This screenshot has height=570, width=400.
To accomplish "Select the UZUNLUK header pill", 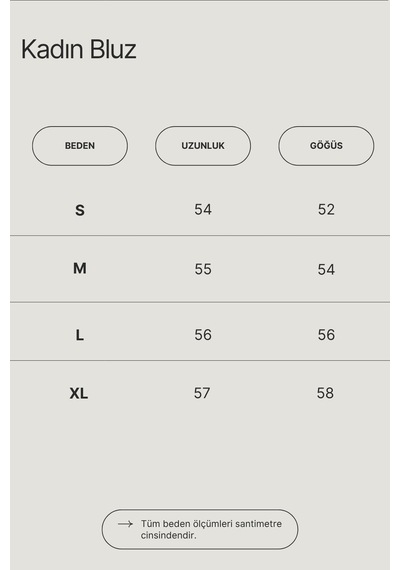I will point(203,146).
